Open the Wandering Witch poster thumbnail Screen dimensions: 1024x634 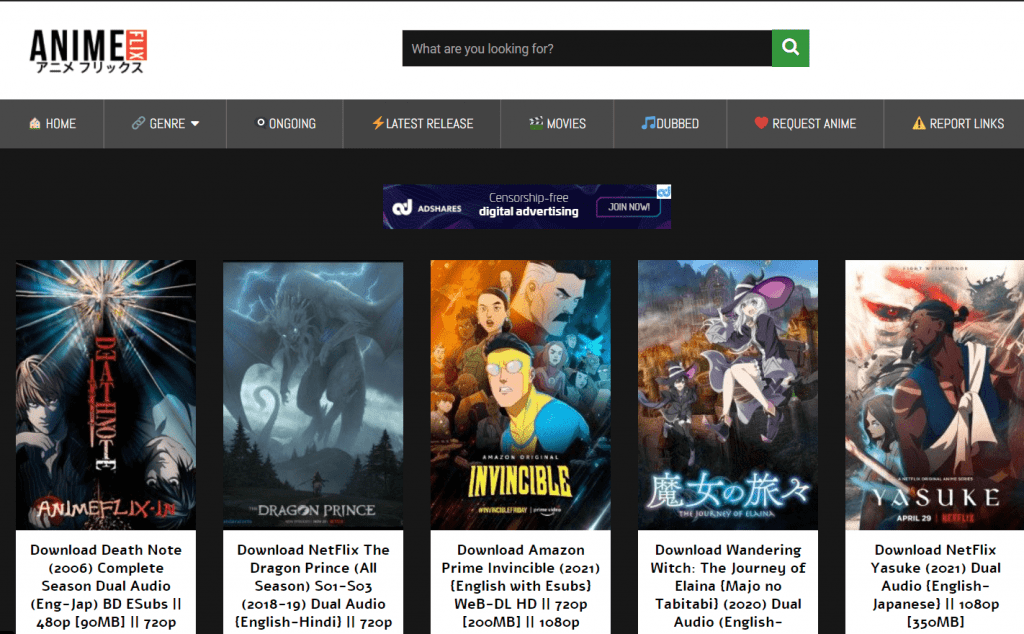click(728, 394)
